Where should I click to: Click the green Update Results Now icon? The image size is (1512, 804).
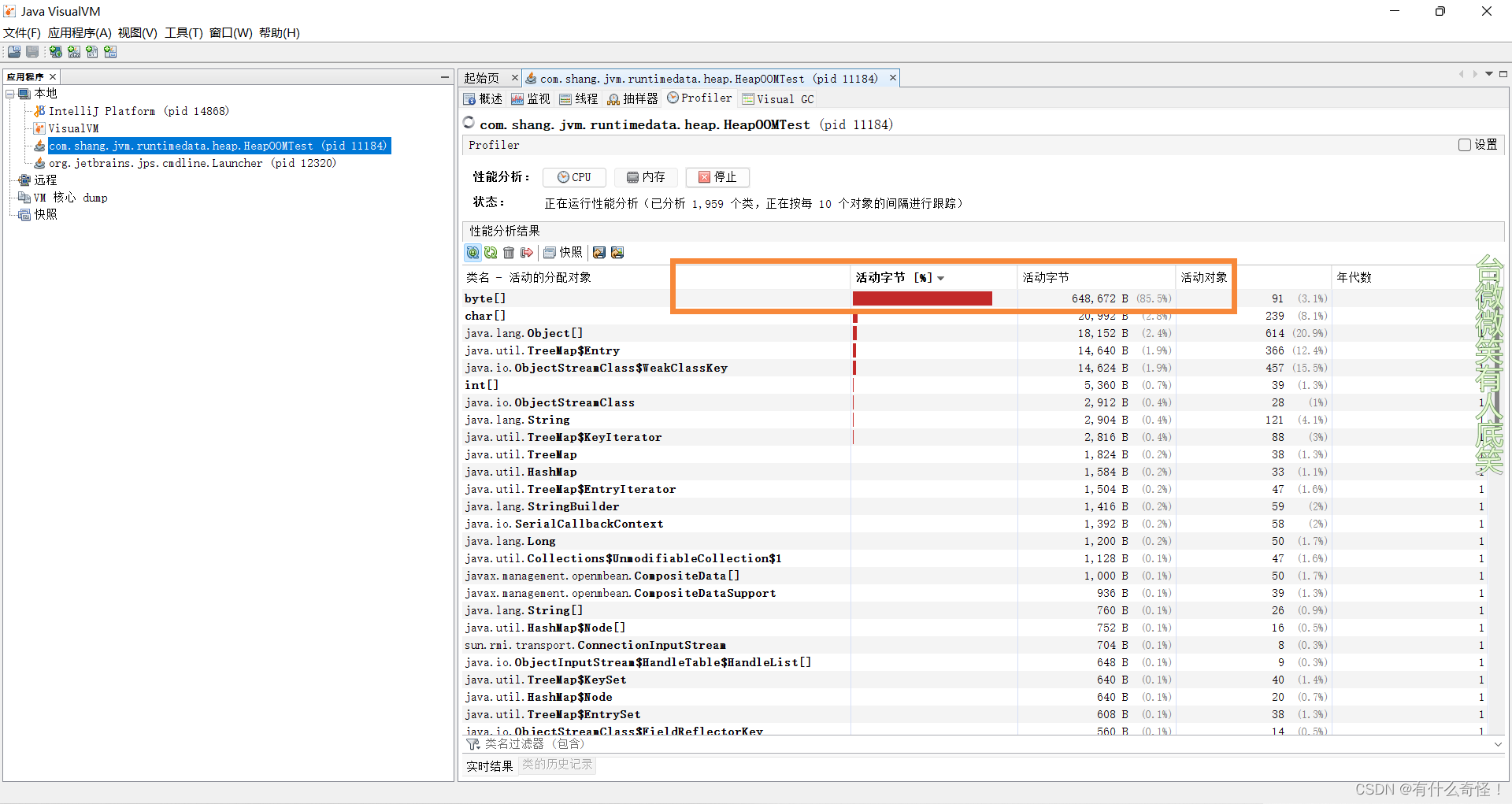(491, 253)
